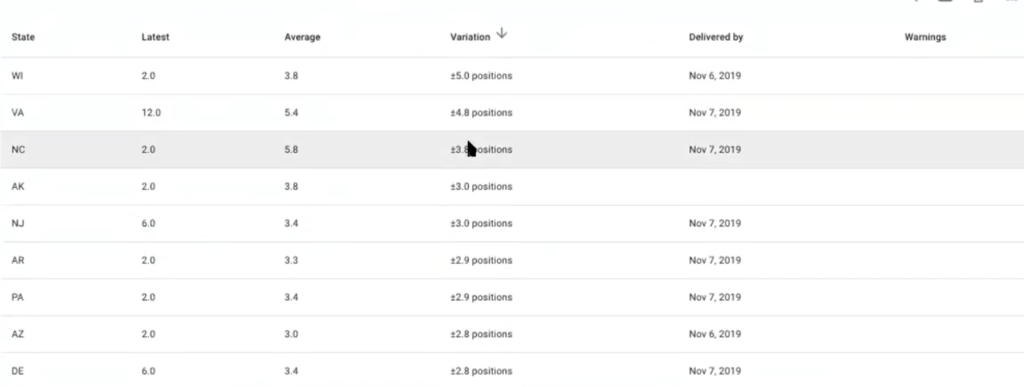Select the PA state cell

click(18, 297)
